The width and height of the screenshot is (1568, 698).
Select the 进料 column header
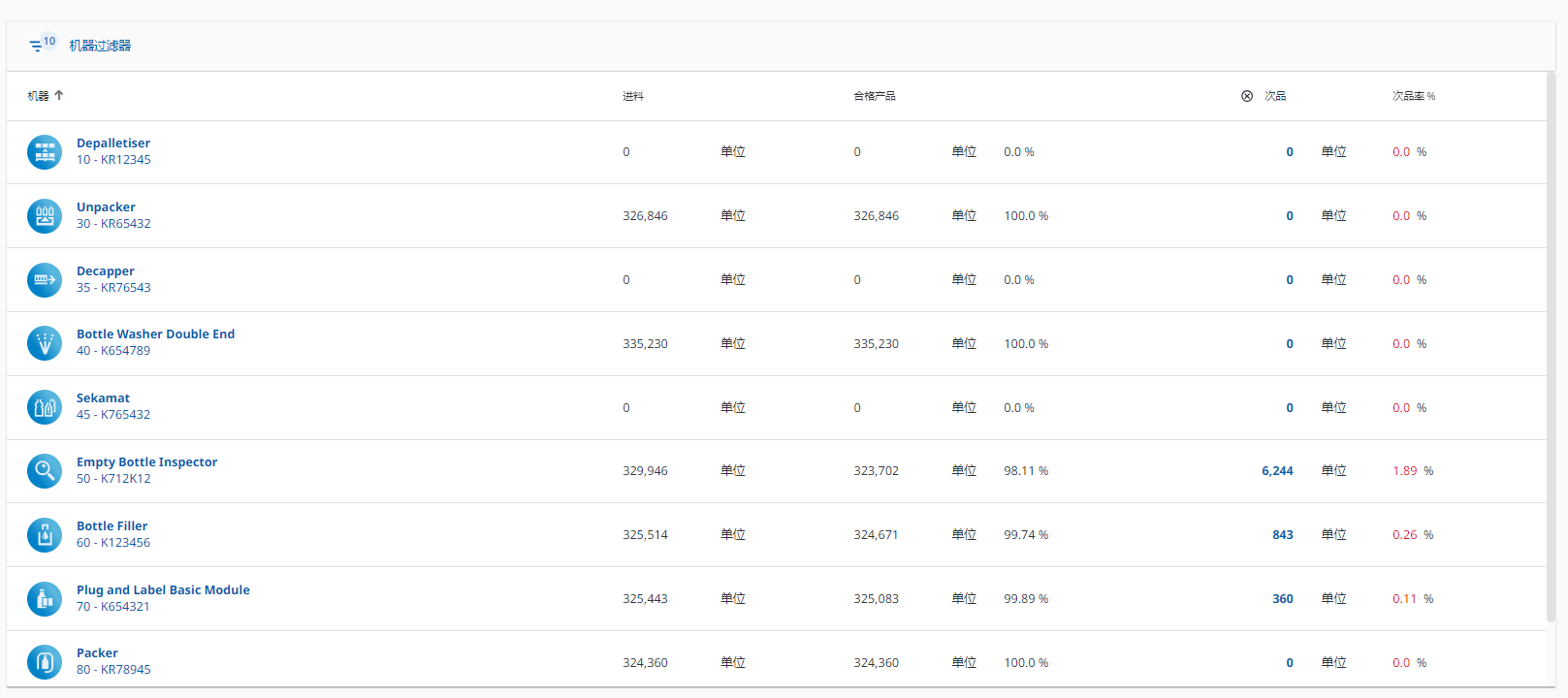click(x=633, y=96)
